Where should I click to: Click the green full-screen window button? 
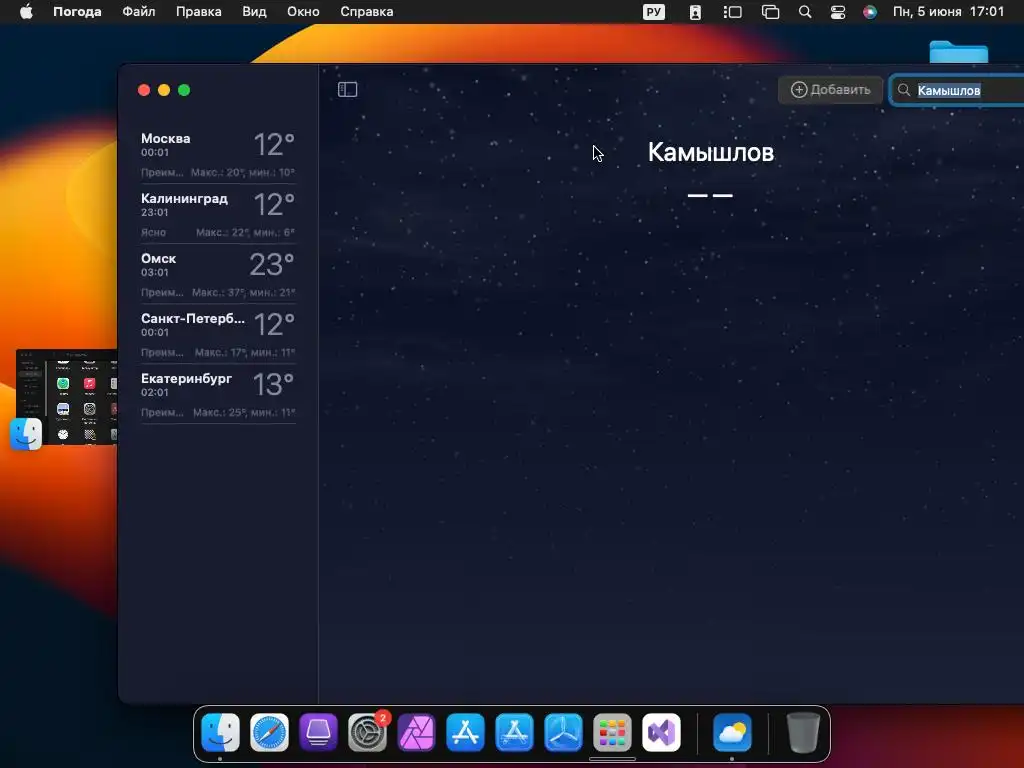(184, 90)
